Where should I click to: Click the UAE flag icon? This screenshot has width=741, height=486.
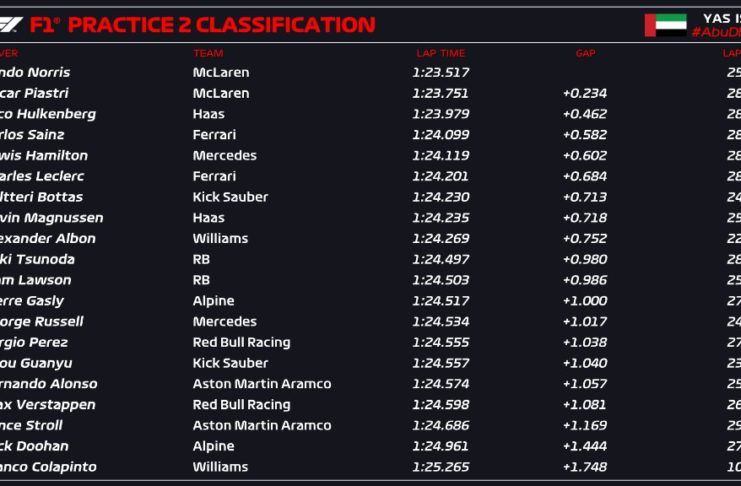pos(665,24)
